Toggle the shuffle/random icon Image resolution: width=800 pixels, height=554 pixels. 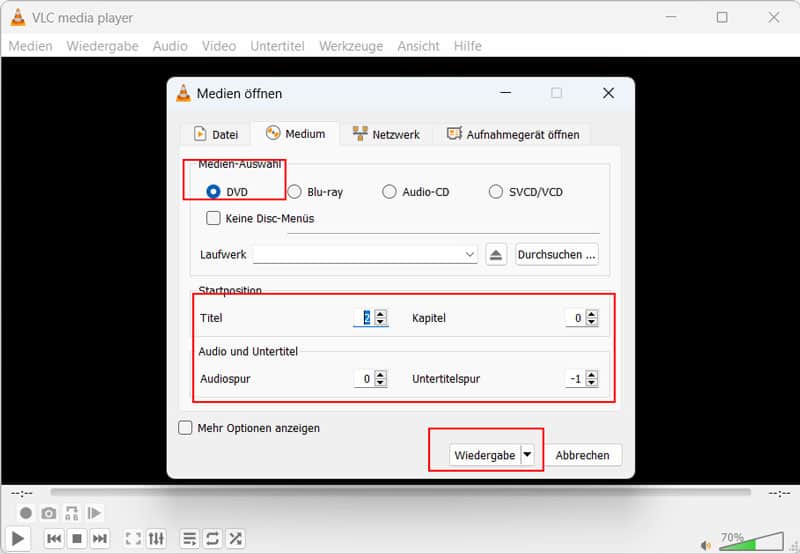235,538
